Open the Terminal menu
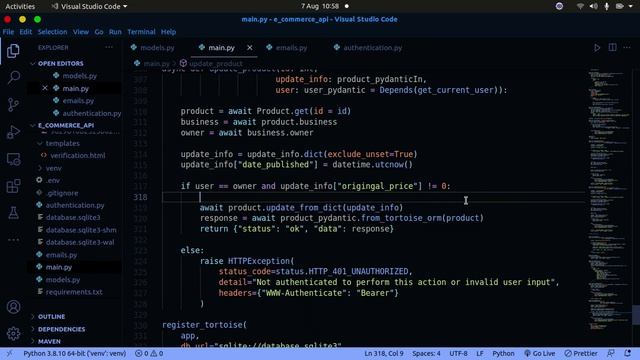Viewport: 640px width, 360px height. click(x=141, y=32)
